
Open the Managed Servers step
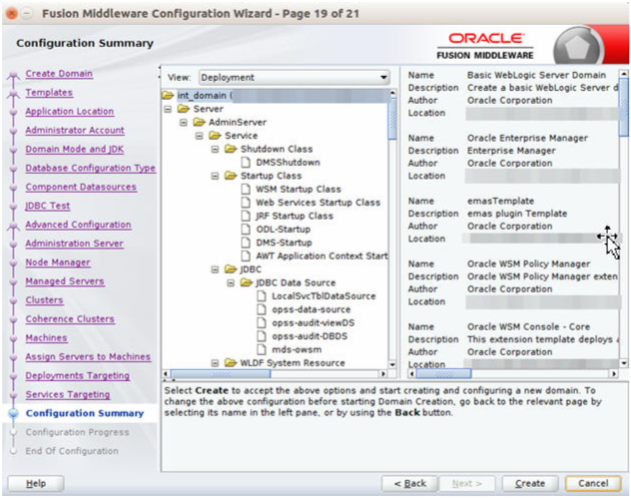pos(65,281)
